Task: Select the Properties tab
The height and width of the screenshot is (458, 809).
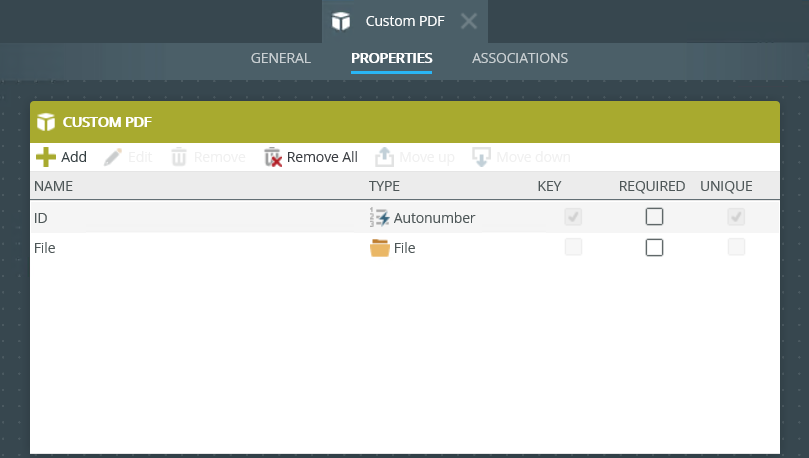Action: pos(391,58)
